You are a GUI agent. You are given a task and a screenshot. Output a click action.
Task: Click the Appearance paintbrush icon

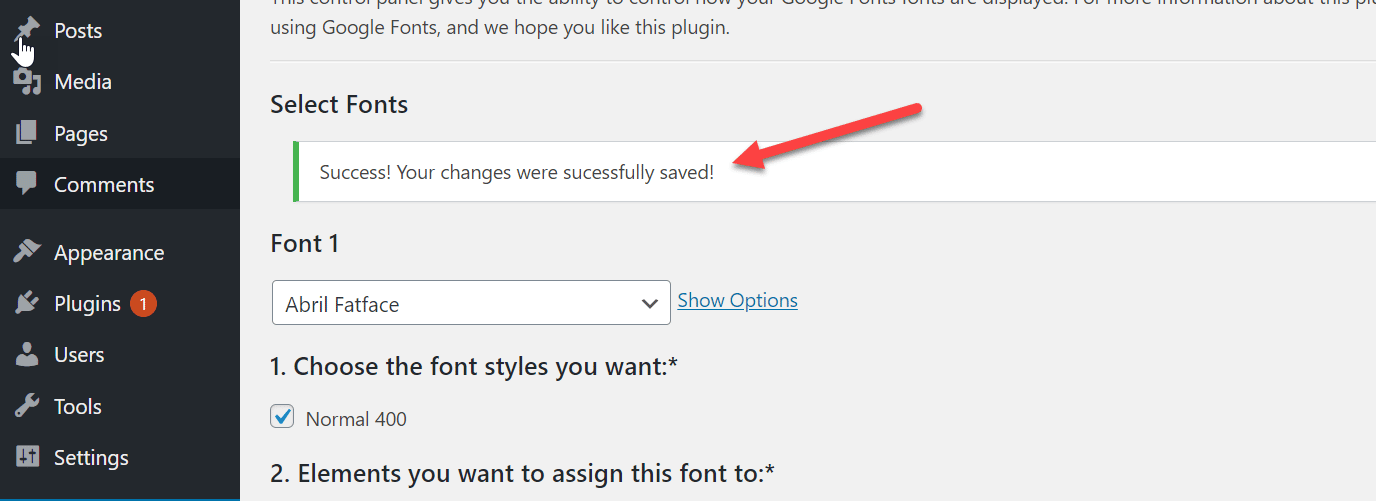tap(27, 252)
